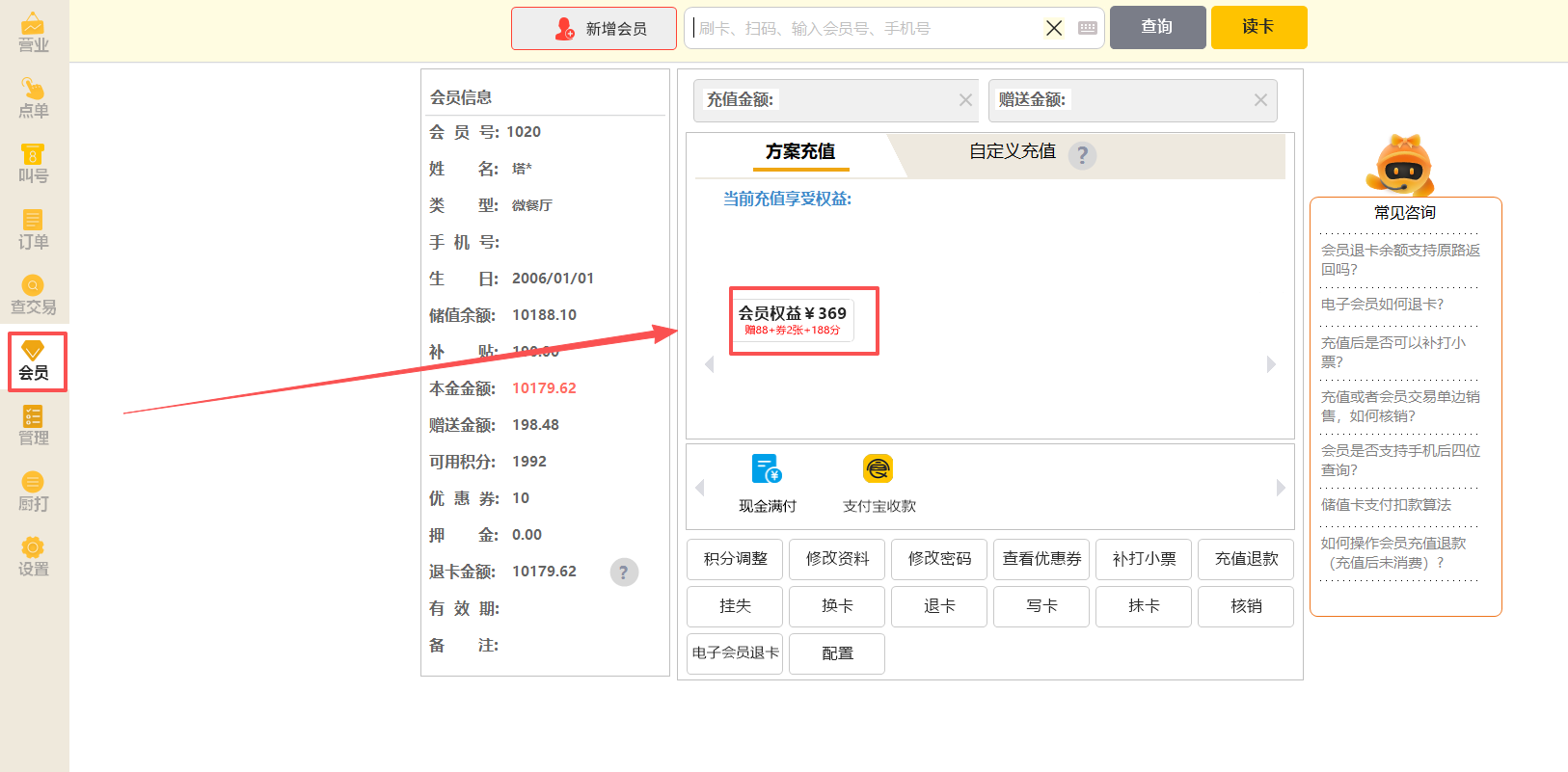Clear the 充值金额 field with X

pyautogui.click(x=965, y=100)
